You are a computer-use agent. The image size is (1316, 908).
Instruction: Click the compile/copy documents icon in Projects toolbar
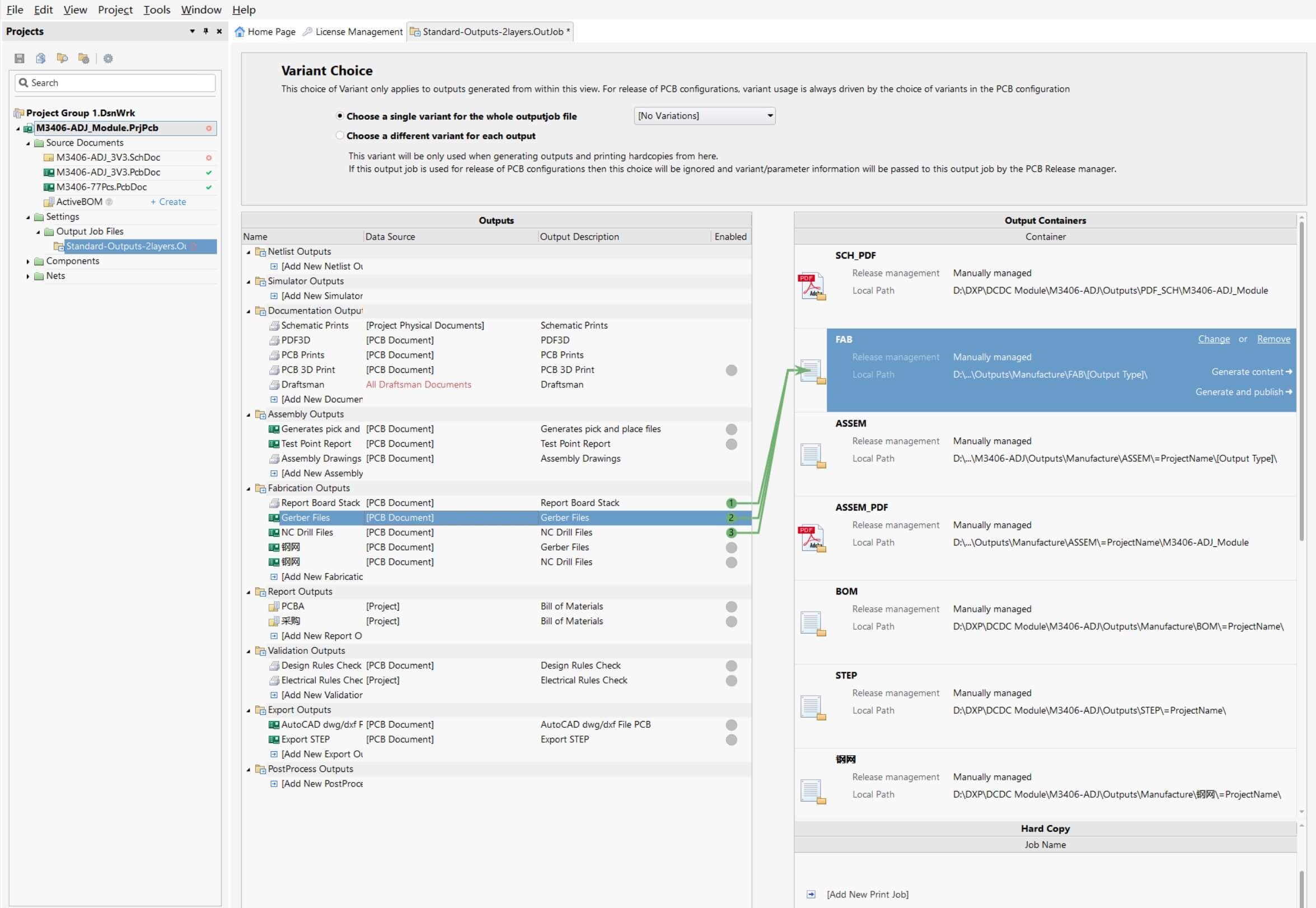pyautogui.click(x=40, y=58)
